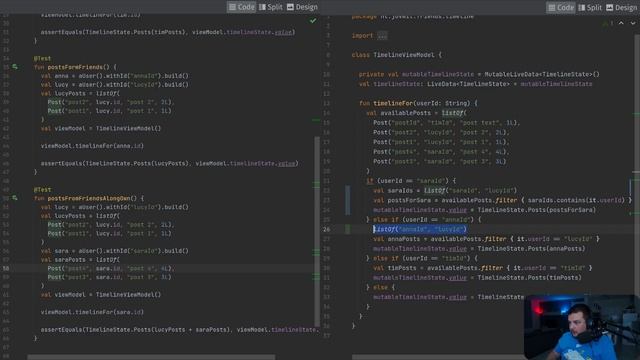Switch left editor to Split view
Image resolution: width=640 pixels, height=360 pixels.
coord(271,7)
